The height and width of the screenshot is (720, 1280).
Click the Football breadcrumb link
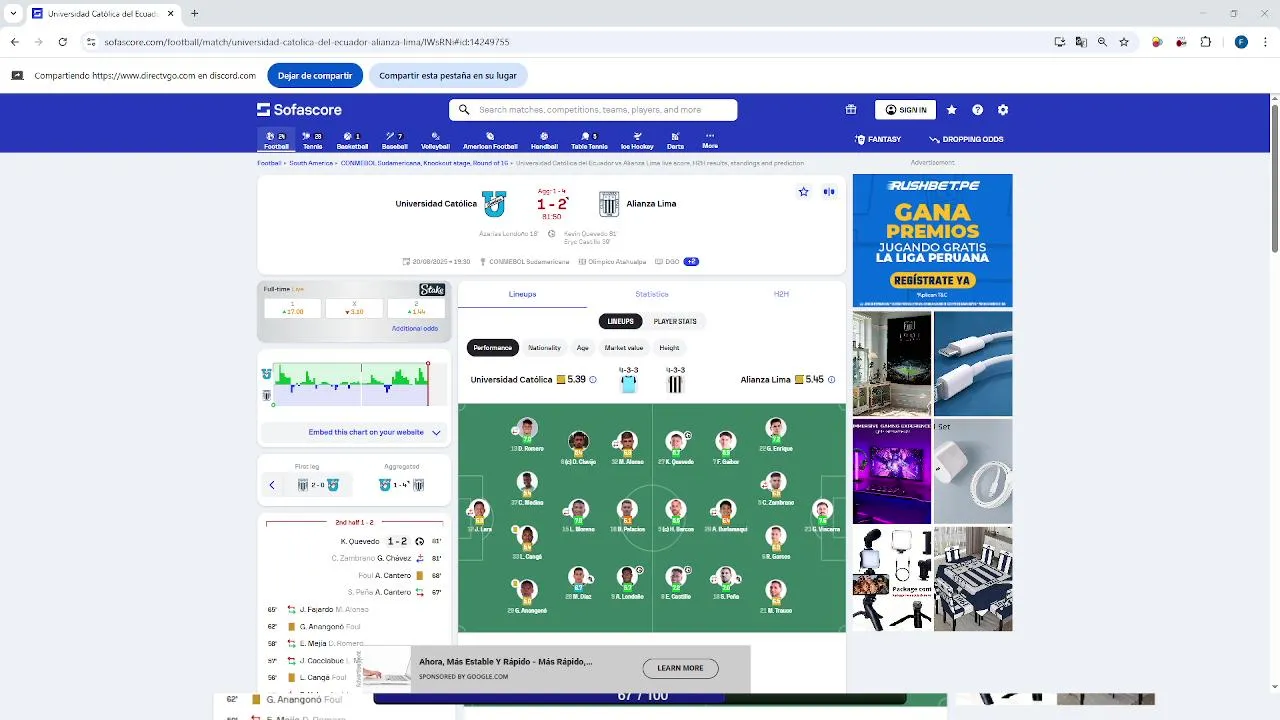tap(269, 163)
